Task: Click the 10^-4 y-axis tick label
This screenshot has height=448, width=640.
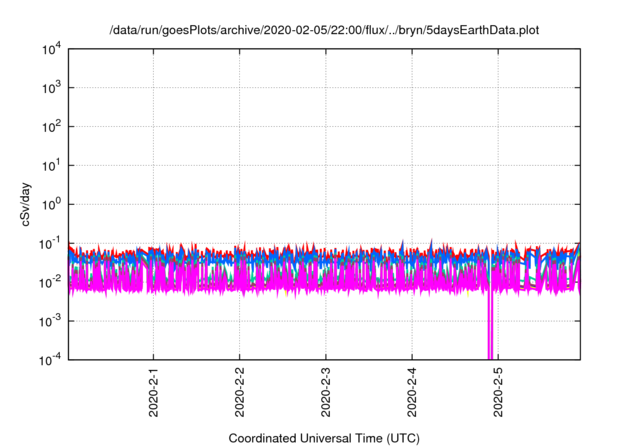Action: click(x=50, y=360)
